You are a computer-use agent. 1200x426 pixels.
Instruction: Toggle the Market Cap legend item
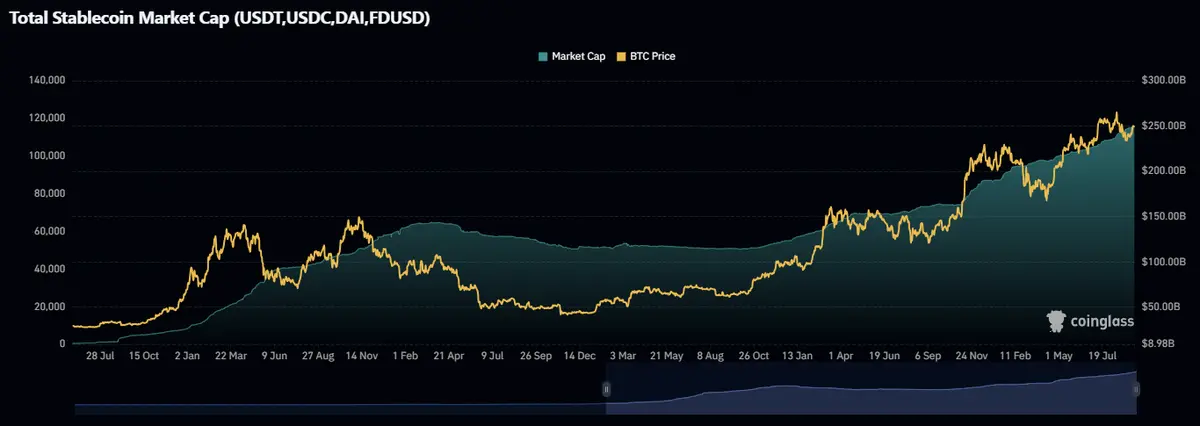point(571,57)
